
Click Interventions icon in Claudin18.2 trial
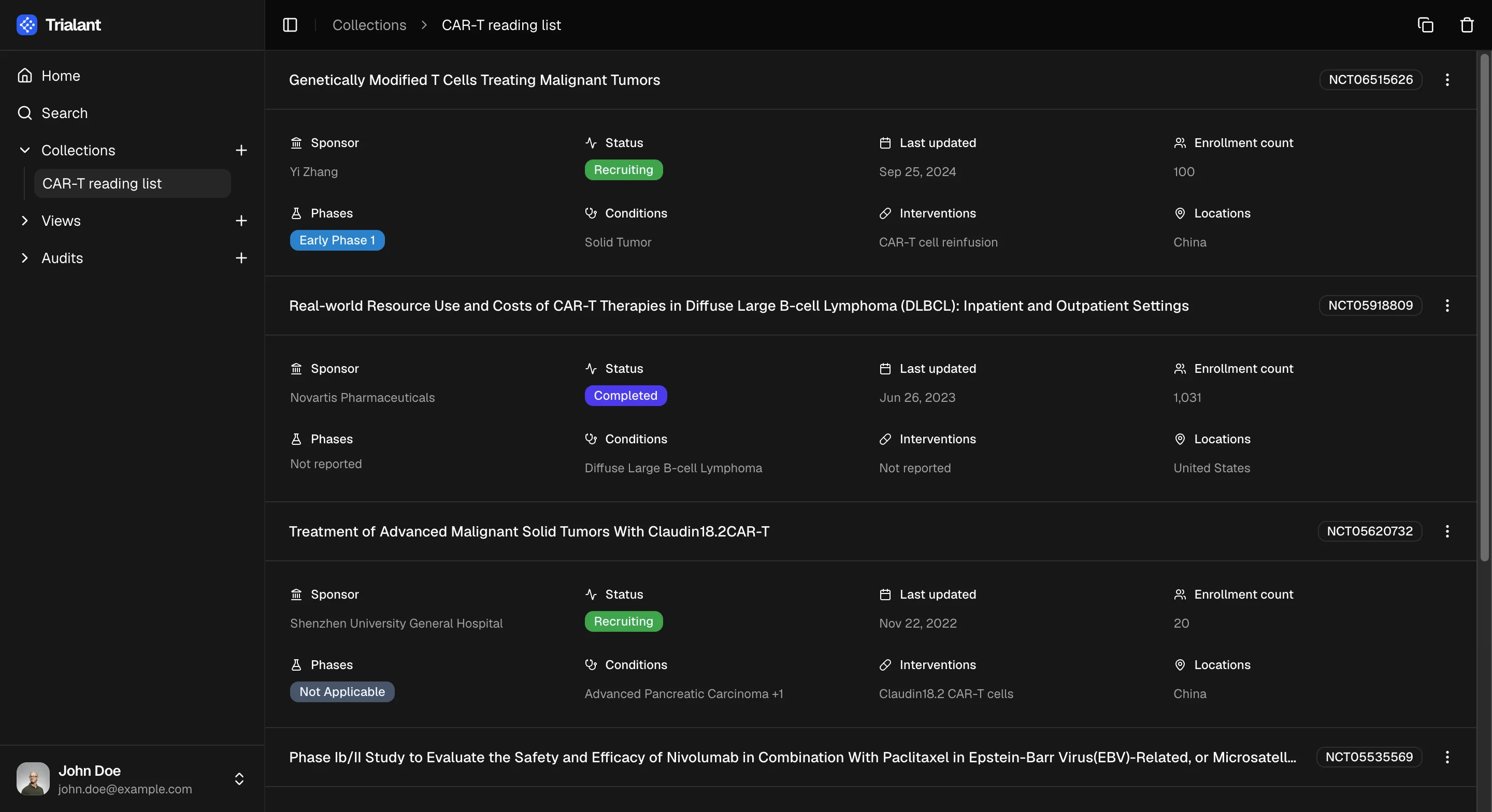884,665
